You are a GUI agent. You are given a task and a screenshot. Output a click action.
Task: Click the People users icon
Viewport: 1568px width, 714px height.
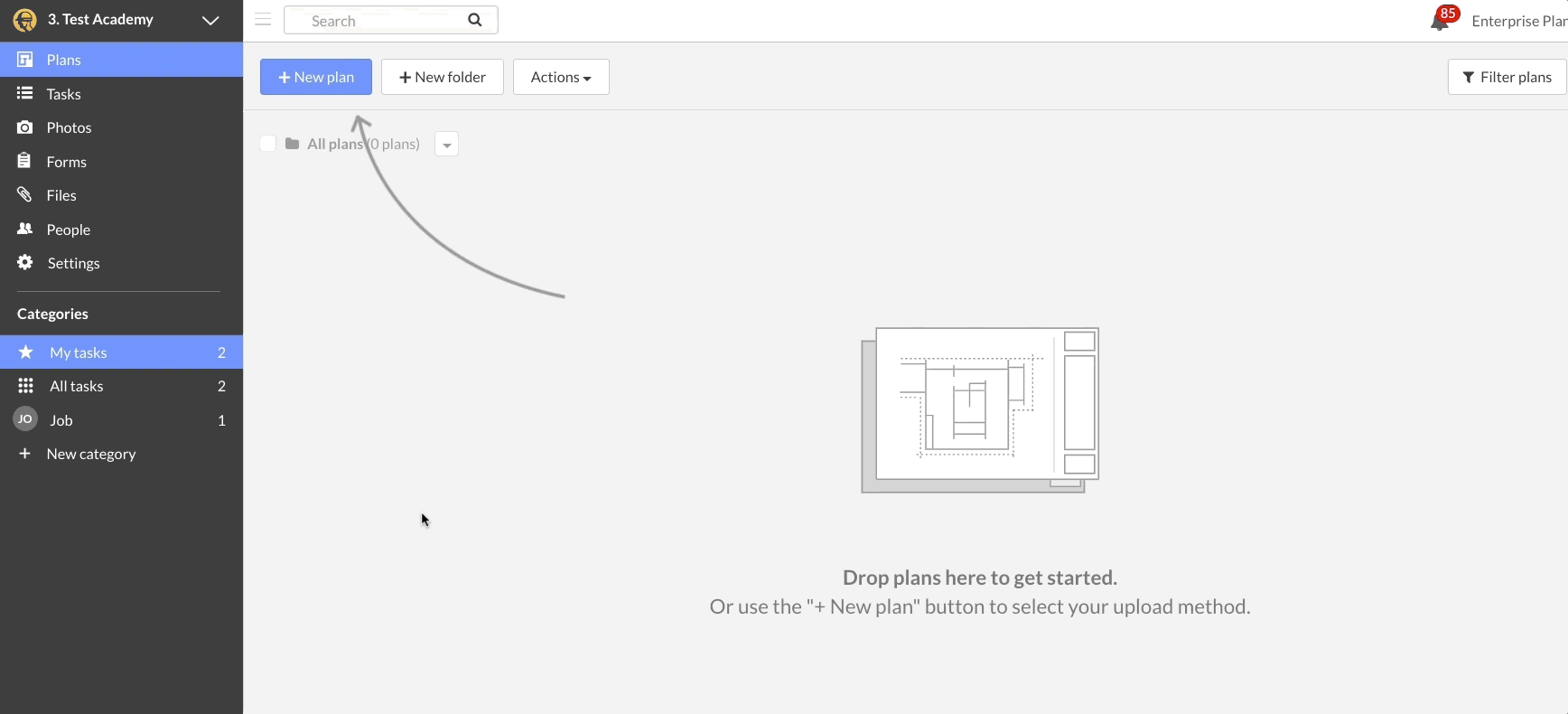click(24, 229)
